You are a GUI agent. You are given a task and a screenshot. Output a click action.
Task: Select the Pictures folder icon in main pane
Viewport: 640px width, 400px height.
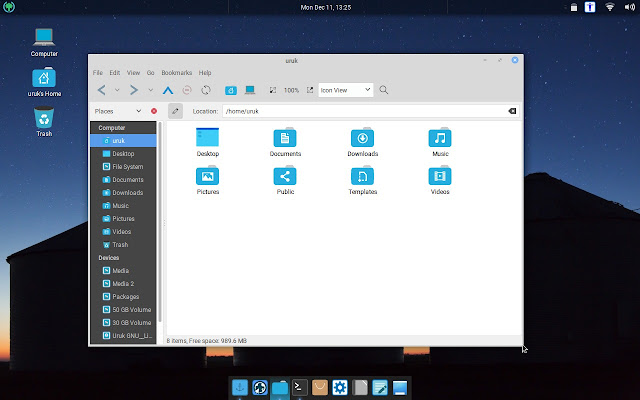tap(207, 176)
